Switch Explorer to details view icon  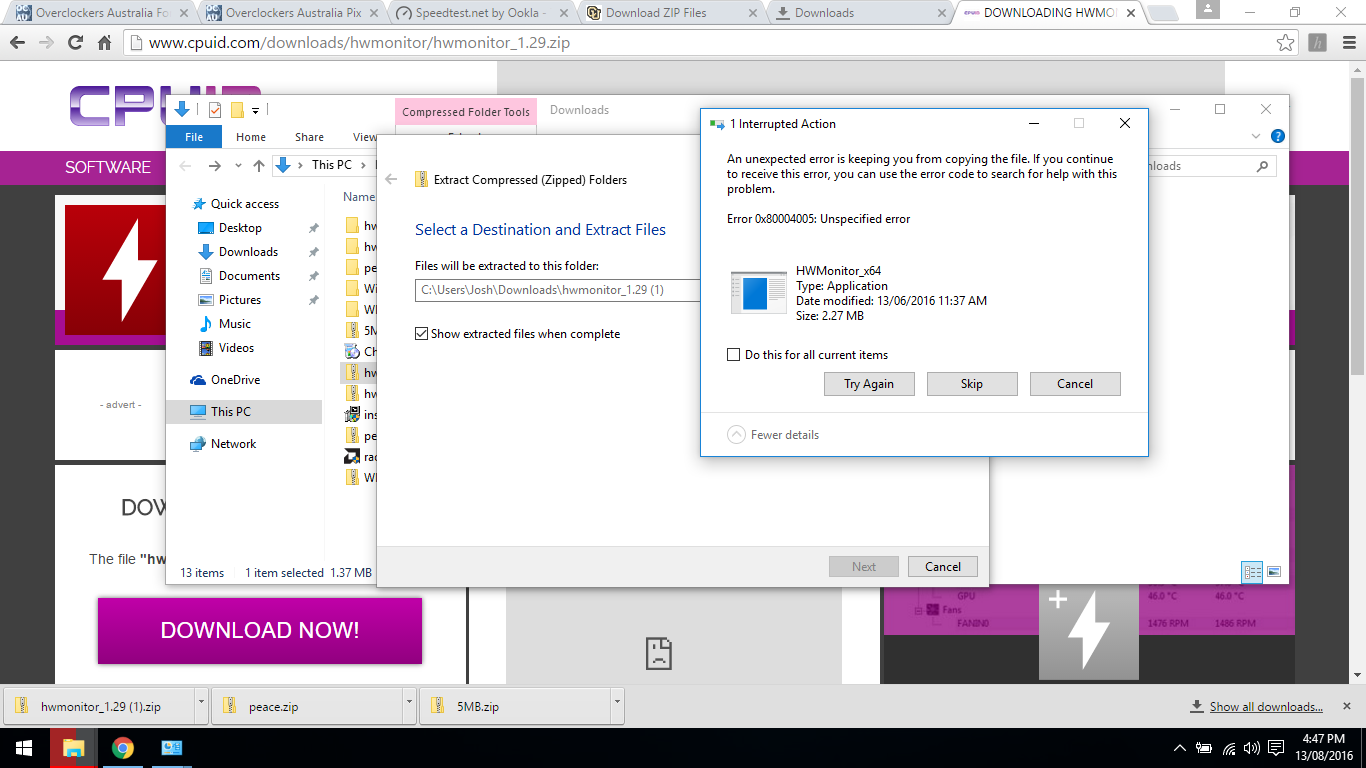[1252, 572]
